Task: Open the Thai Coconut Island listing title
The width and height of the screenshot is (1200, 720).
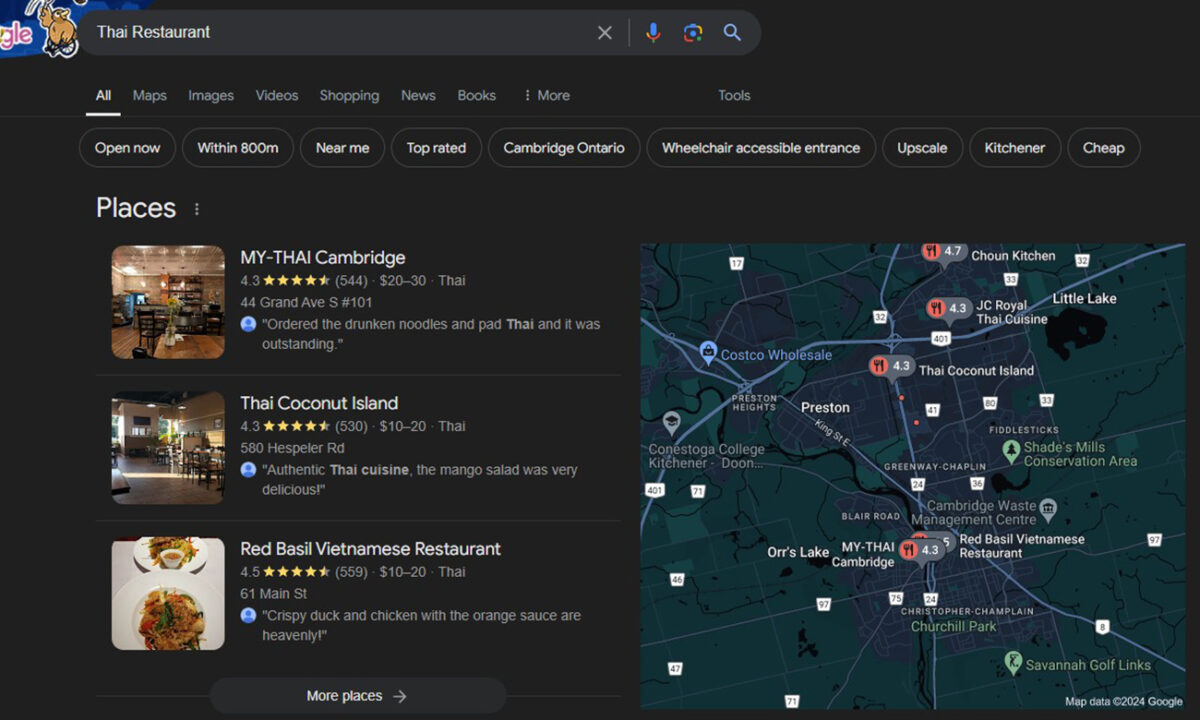Action: (319, 404)
